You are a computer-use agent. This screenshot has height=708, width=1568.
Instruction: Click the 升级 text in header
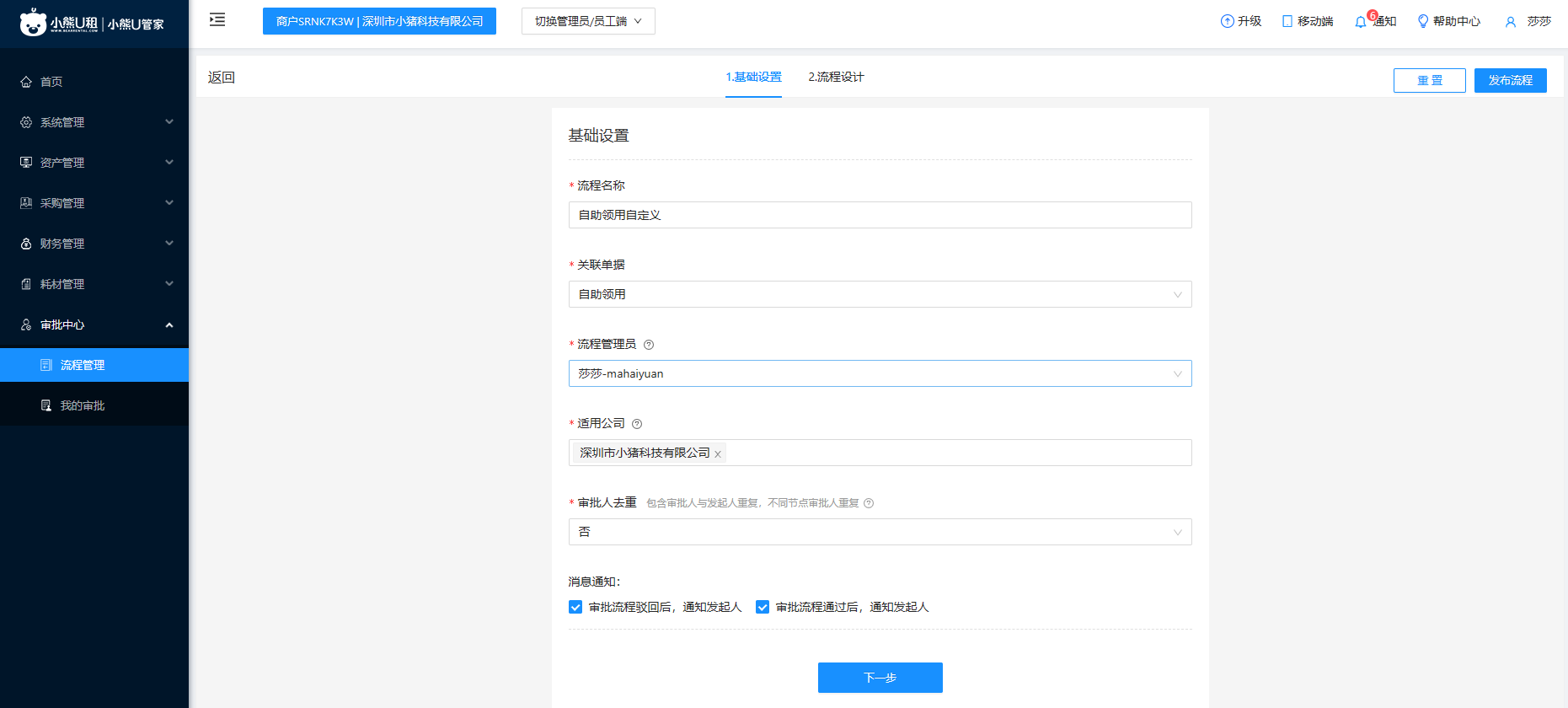pyautogui.click(x=1250, y=21)
